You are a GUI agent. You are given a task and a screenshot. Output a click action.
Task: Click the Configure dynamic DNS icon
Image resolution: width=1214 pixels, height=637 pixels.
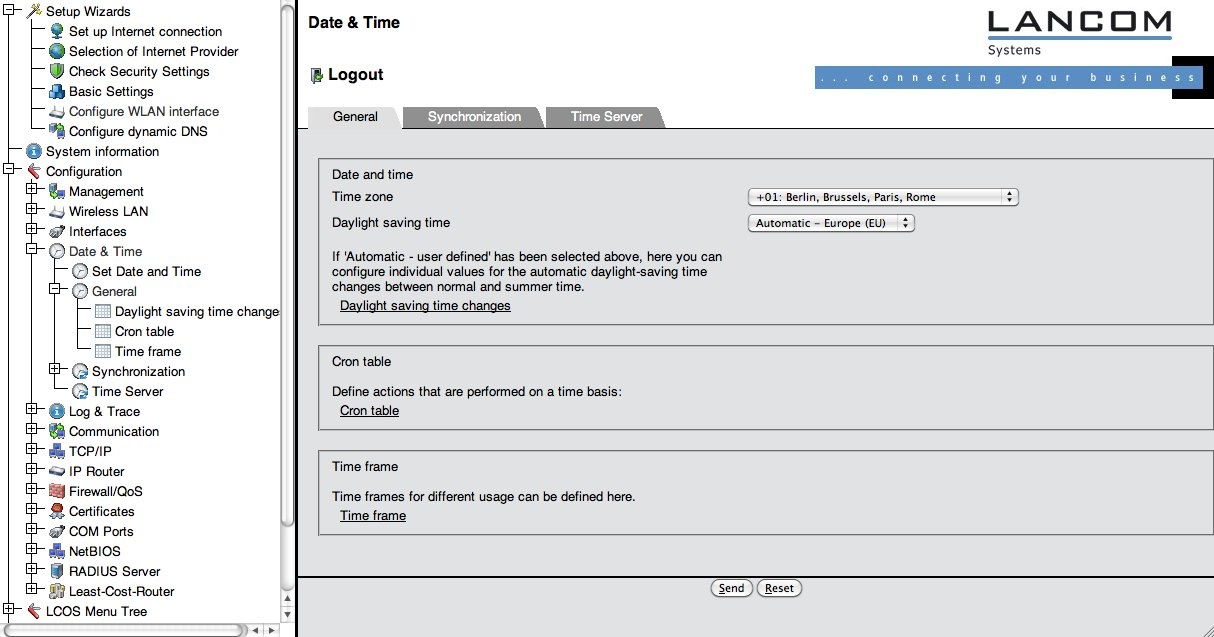(x=57, y=131)
